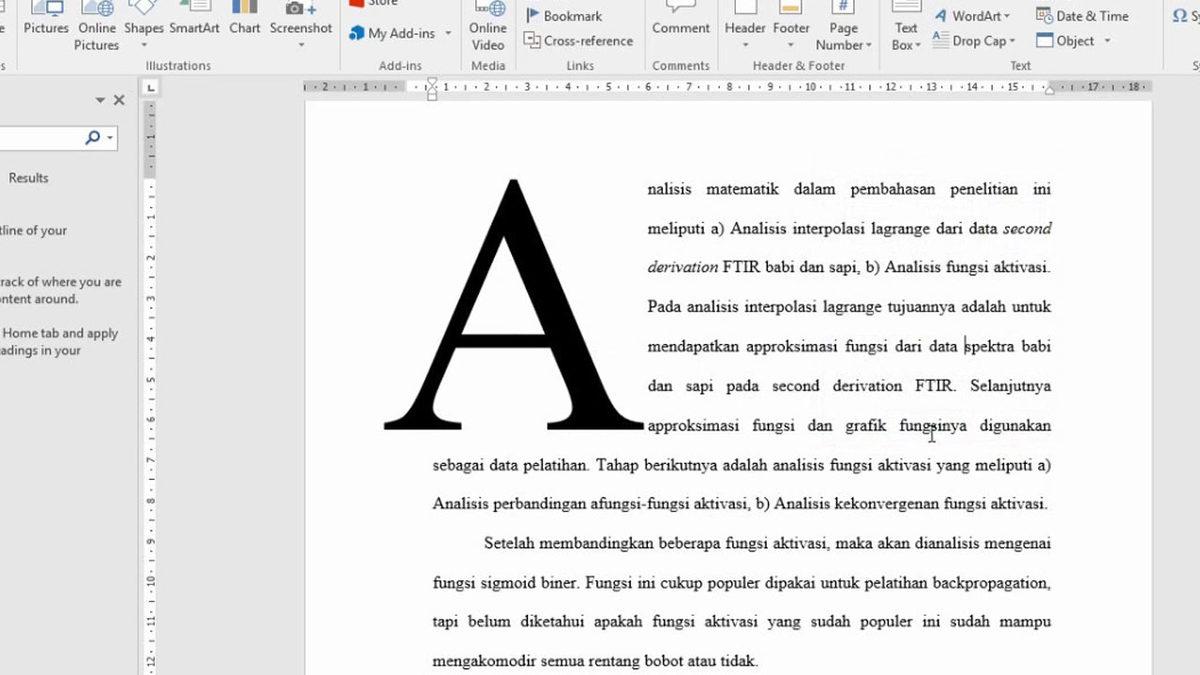Insert a new Comment
Screen dimensions: 1200x675
click(680, 20)
